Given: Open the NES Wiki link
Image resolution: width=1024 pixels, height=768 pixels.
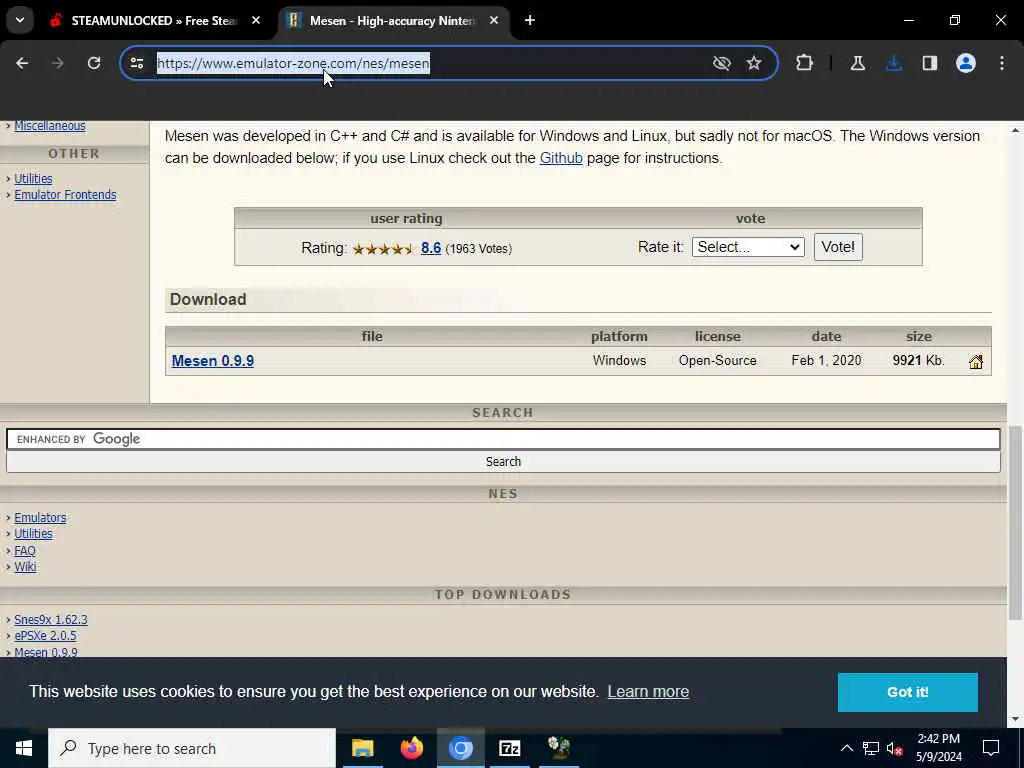Looking at the screenshot, I should (25, 567).
